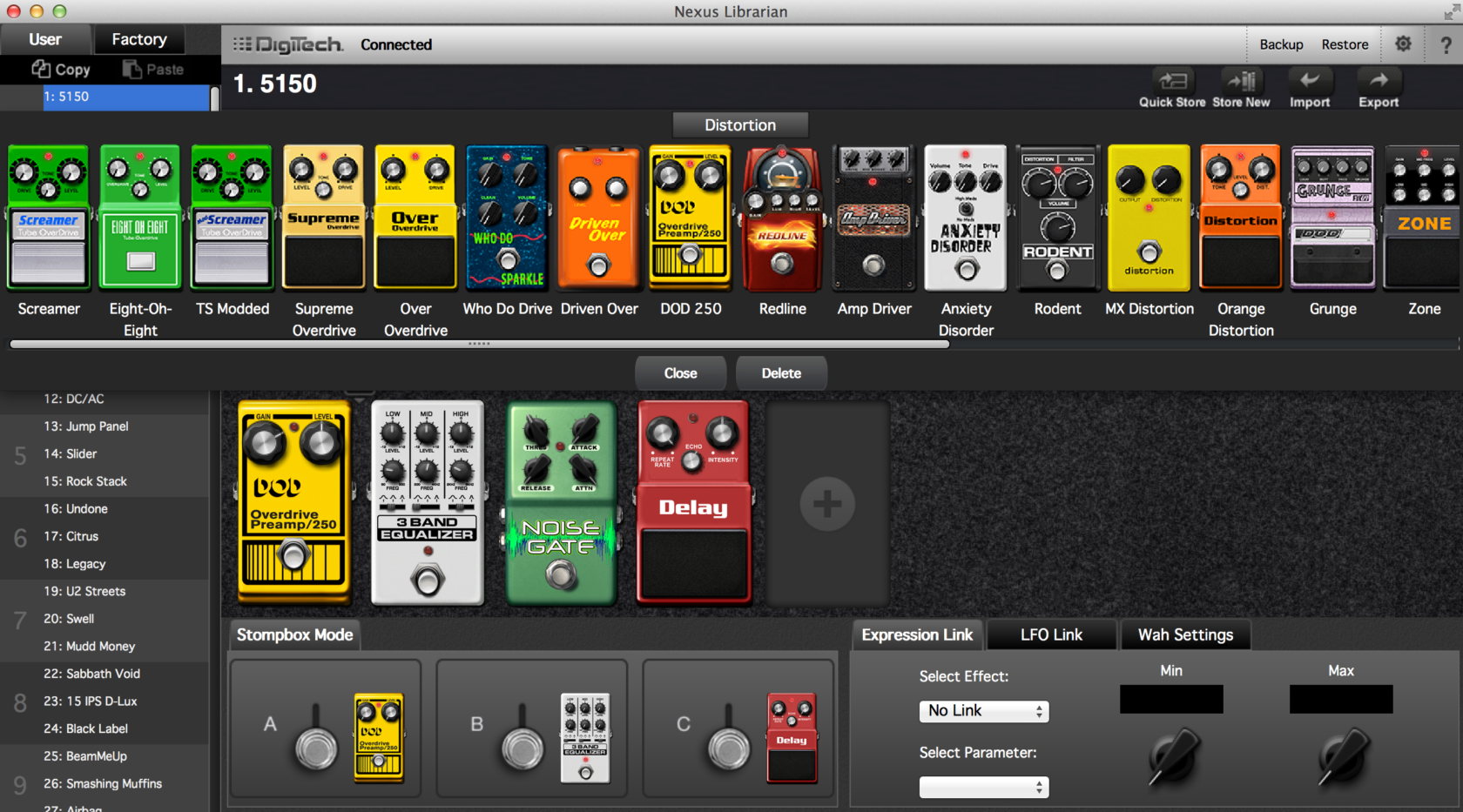Copy the selected preset
Viewport: 1463px width, 812px height.
[61, 69]
